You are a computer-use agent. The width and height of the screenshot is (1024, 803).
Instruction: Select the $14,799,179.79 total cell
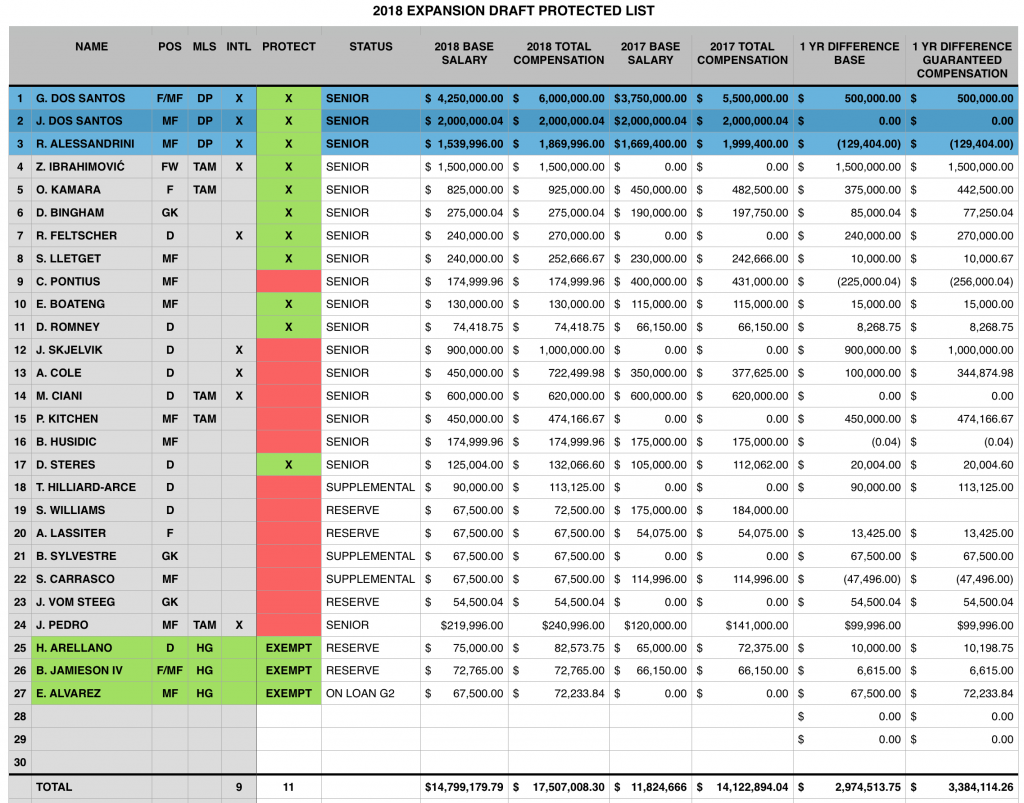pos(464,787)
